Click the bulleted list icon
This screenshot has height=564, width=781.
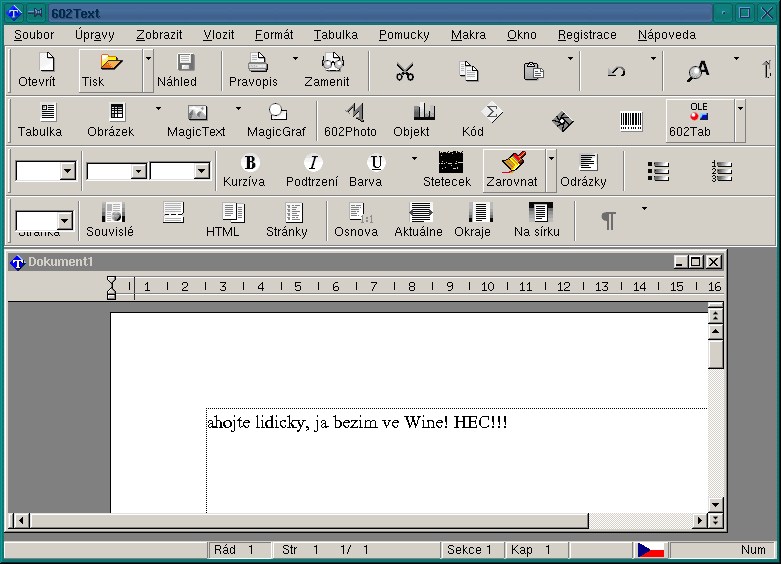[658, 171]
